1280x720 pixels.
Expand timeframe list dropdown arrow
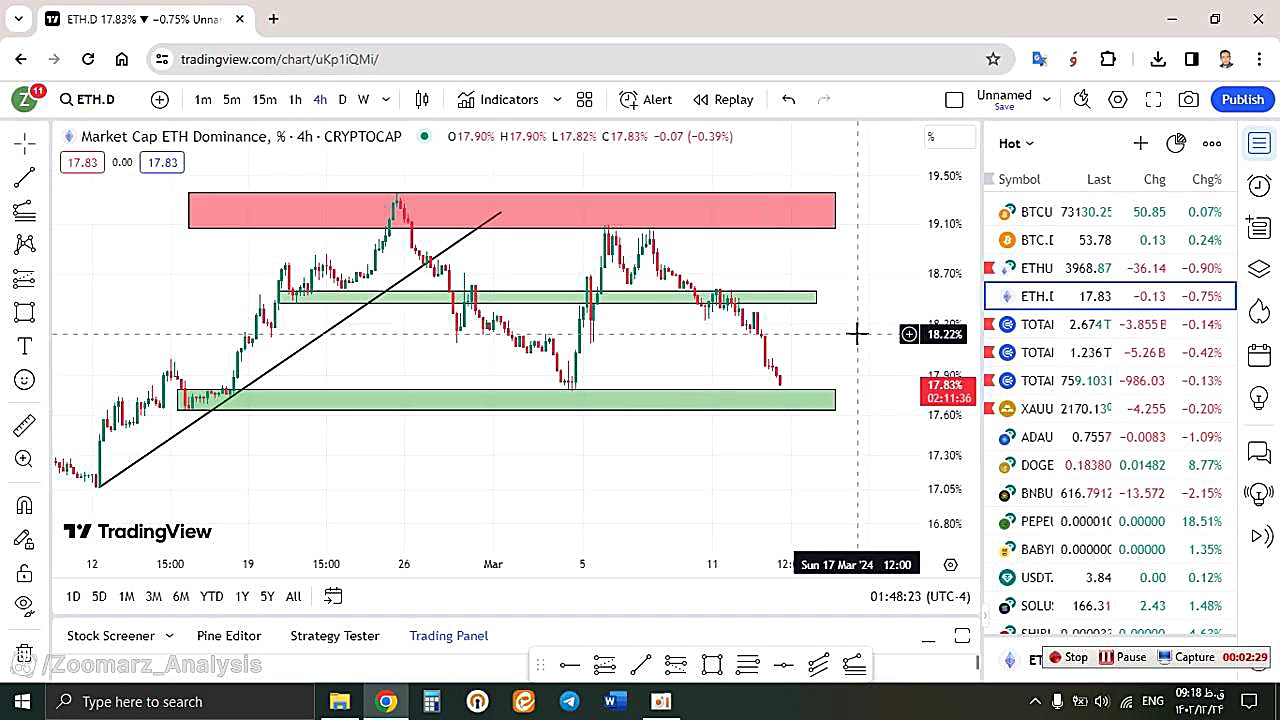[386, 99]
